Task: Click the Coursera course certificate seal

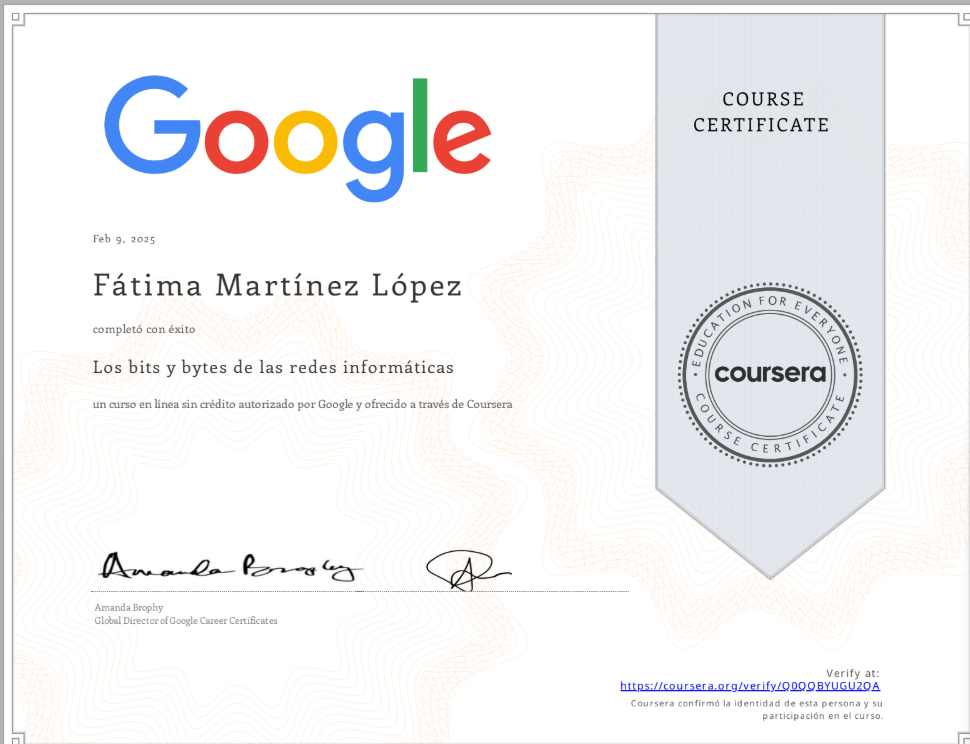Action: click(770, 375)
